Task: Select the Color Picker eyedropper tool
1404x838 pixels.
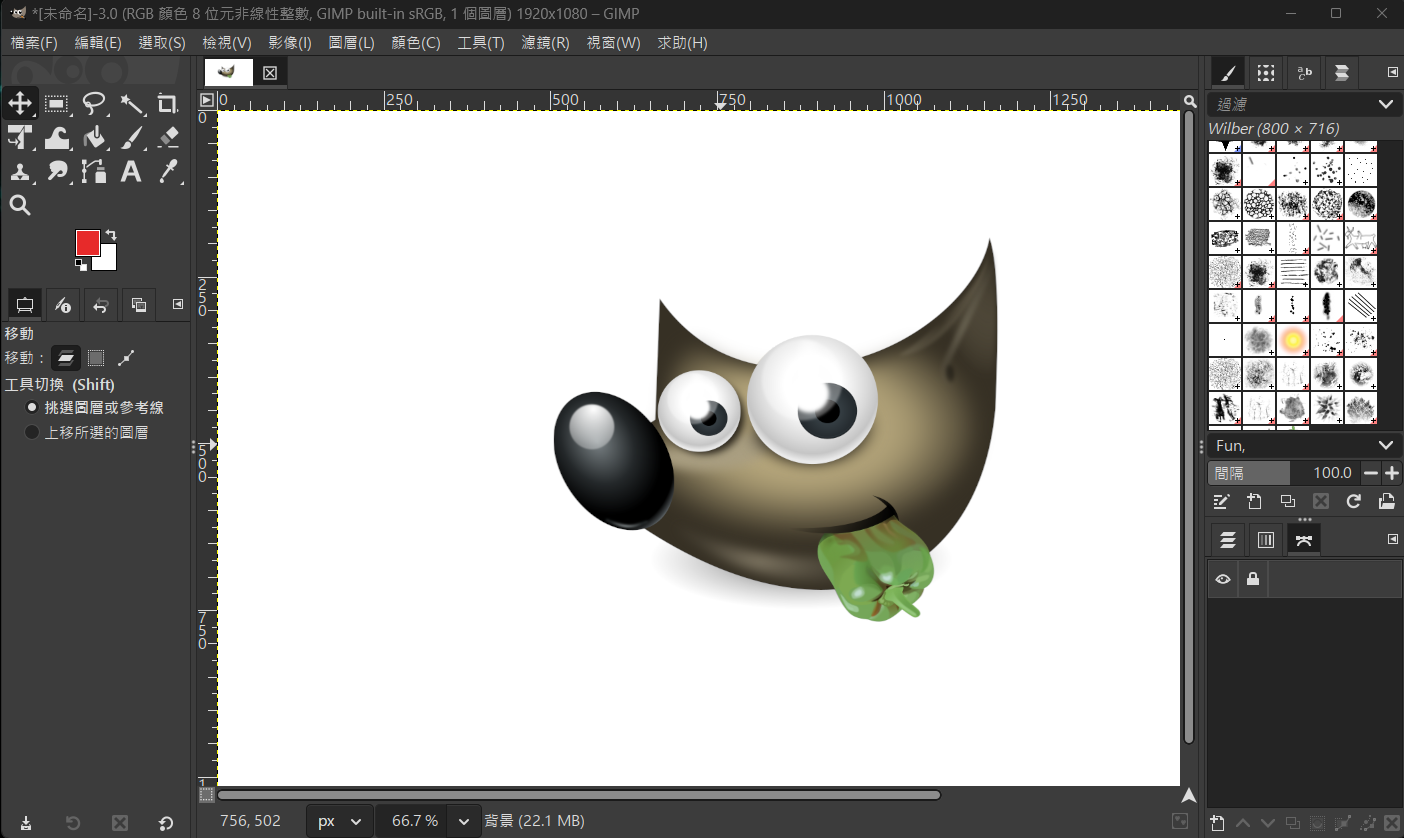Action: tap(168, 171)
